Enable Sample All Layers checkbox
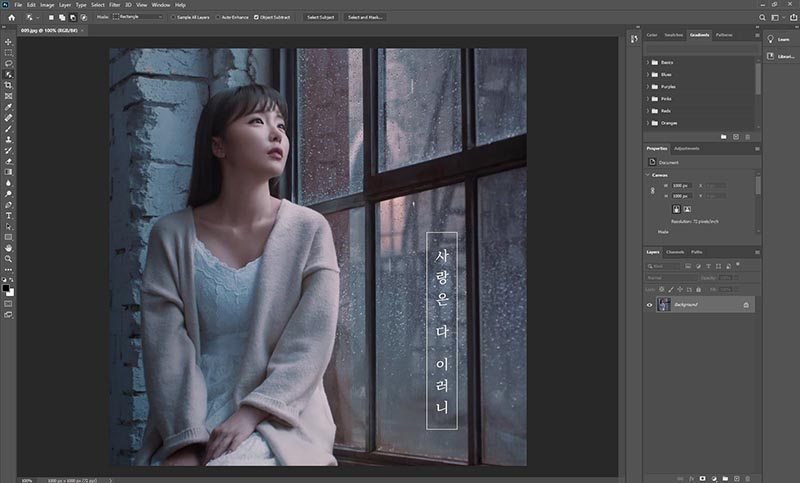800x483 pixels. pos(173,17)
